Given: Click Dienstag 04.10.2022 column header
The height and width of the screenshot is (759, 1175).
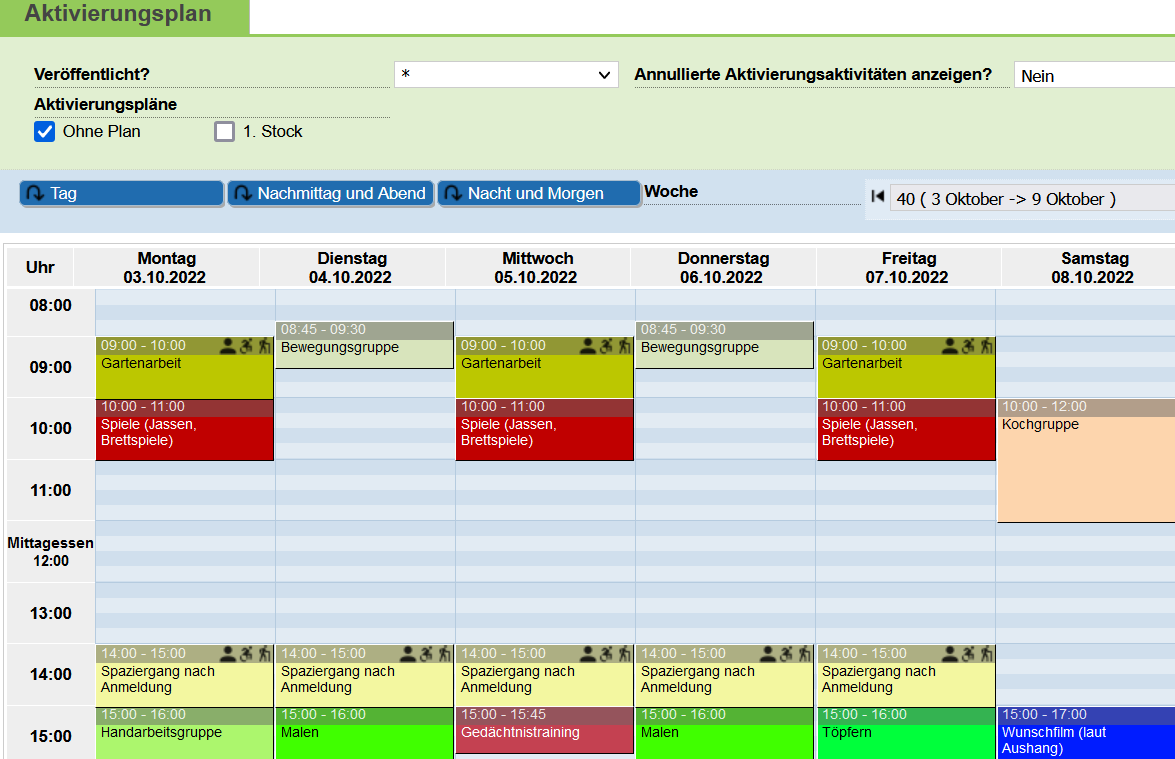Looking at the screenshot, I should [x=351, y=267].
